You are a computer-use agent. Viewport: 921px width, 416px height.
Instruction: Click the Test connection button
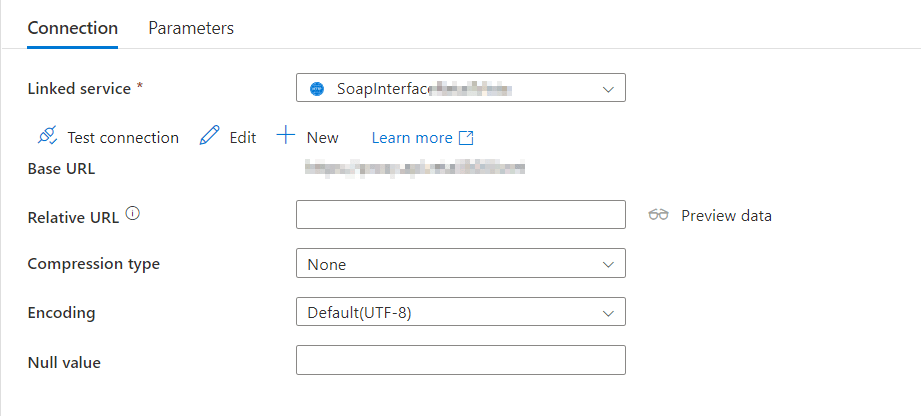pos(123,138)
